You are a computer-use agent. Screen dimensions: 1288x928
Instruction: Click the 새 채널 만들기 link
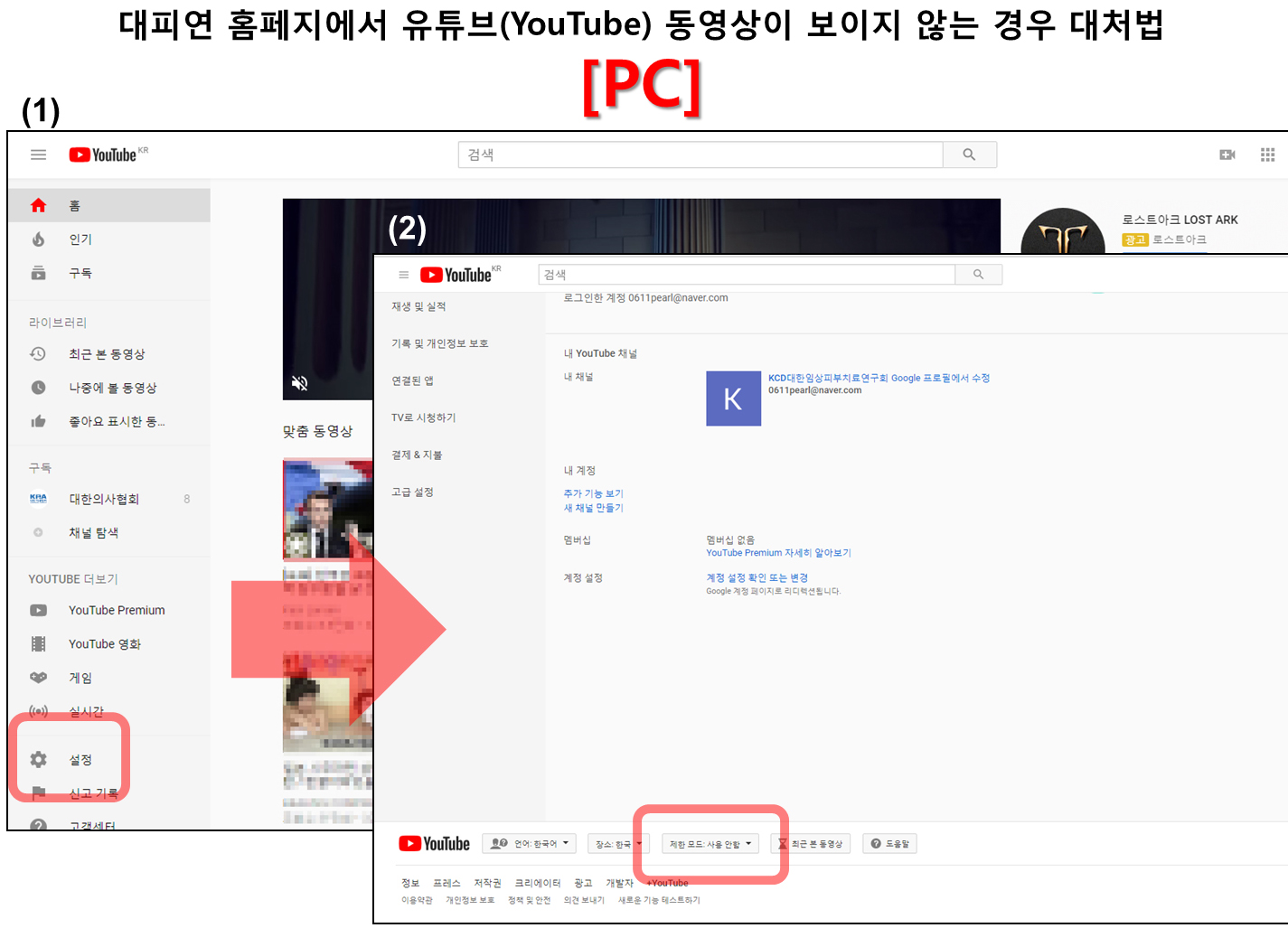click(x=593, y=508)
